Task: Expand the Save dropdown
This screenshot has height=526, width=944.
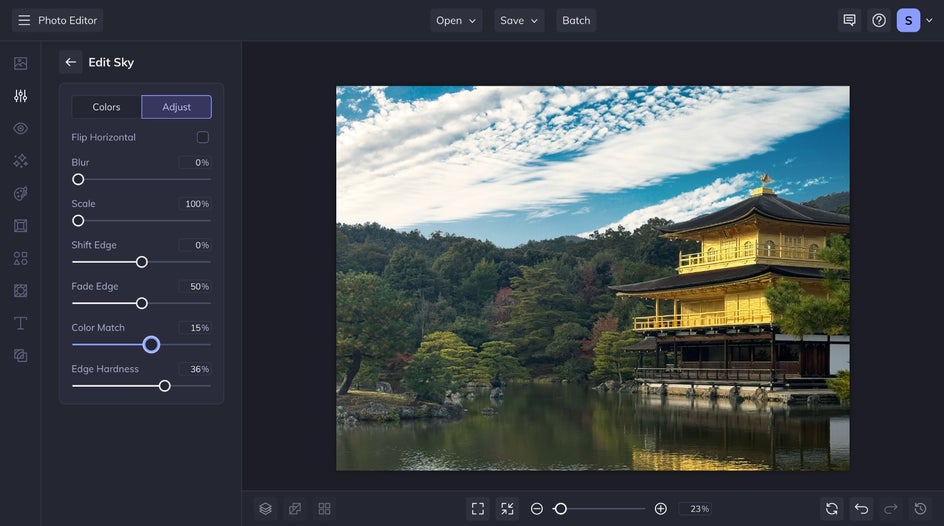Action: pos(519,20)
